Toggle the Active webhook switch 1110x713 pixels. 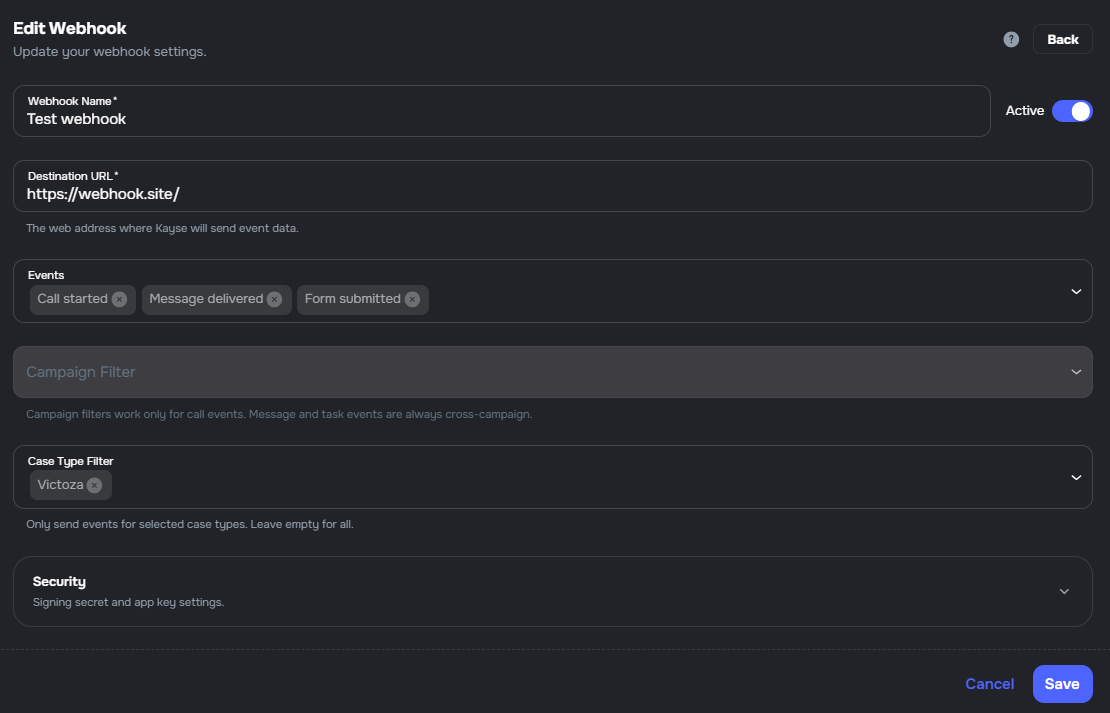pyautogui.click(x=1072, y=111)
